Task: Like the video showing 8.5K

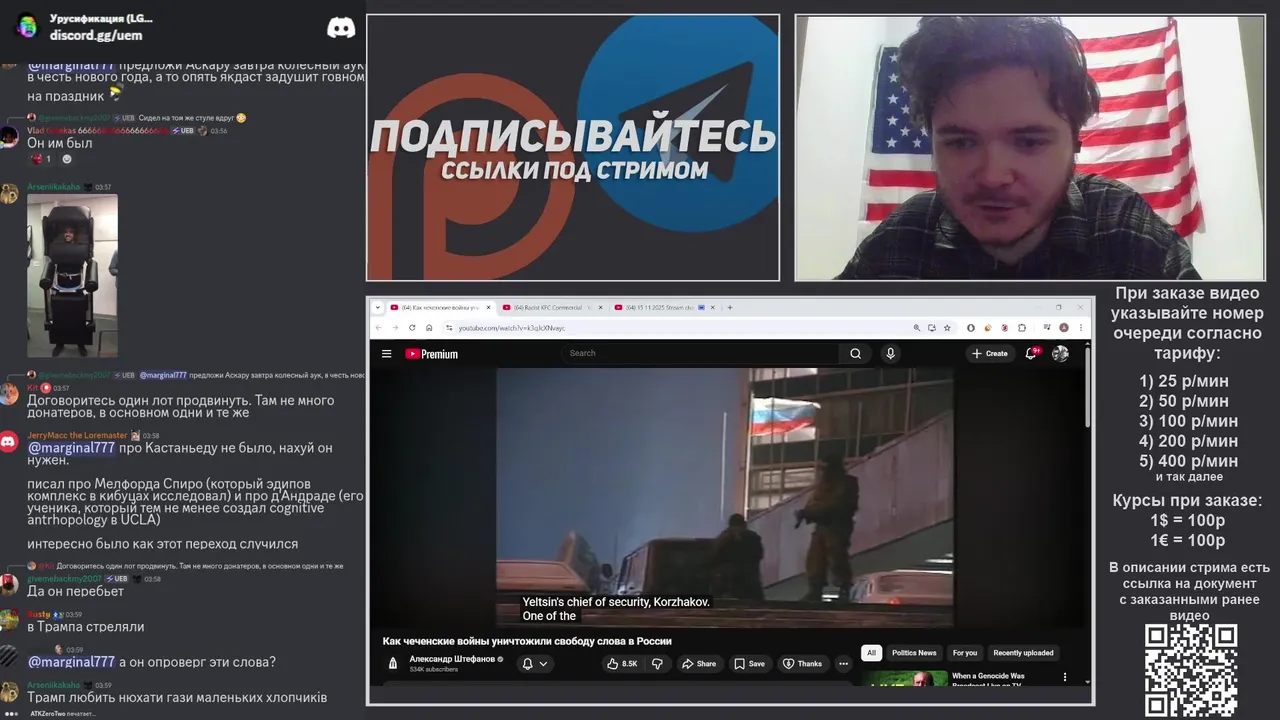Action: tap(622, 664)
